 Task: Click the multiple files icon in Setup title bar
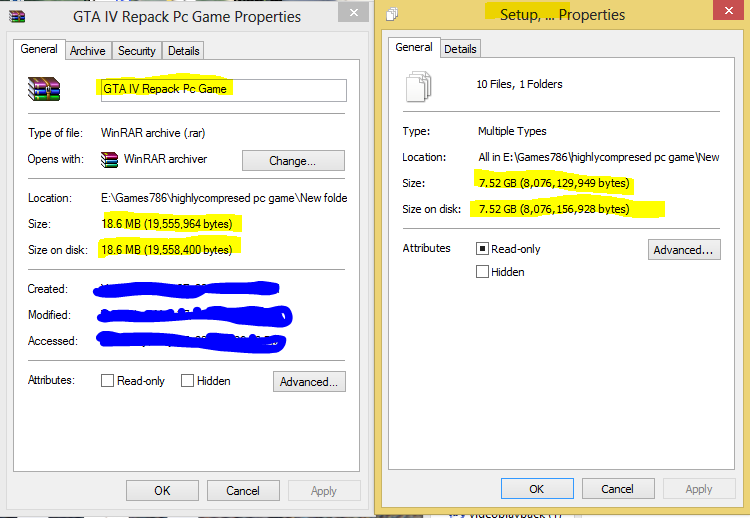point(392,14)
